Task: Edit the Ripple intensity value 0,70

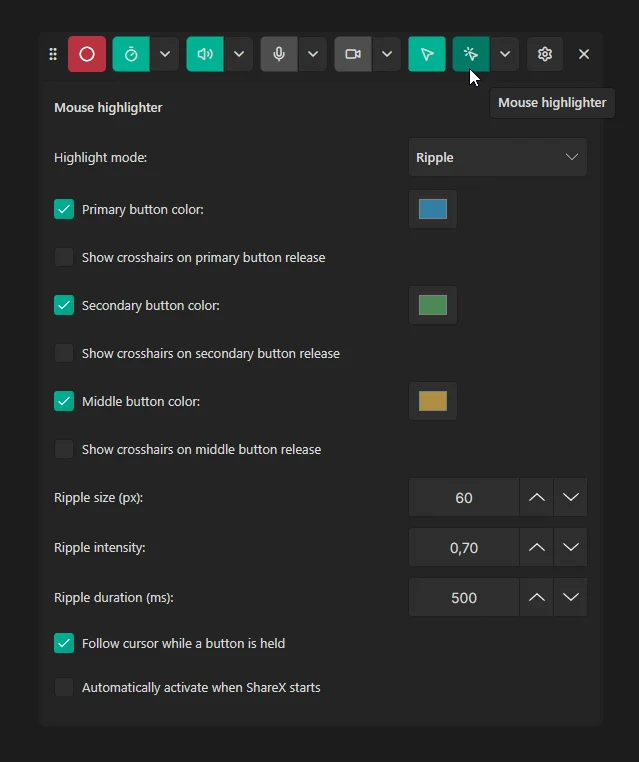Action: point(464,547)
